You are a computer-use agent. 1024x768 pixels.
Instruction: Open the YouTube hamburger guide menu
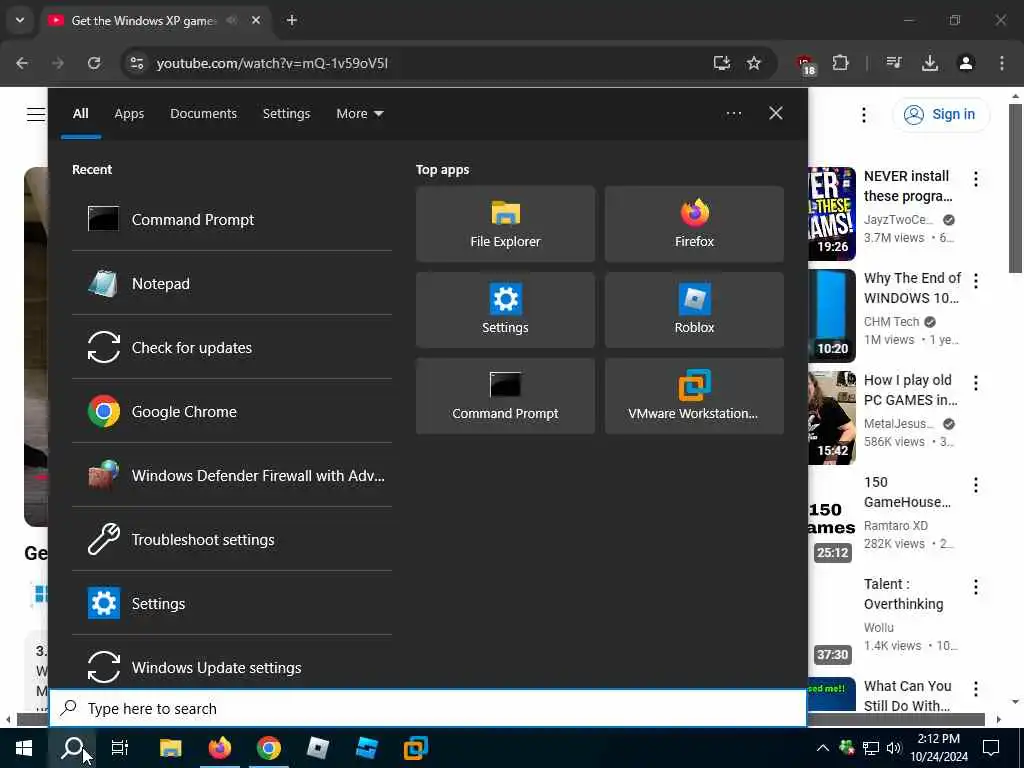pyautogui.click(x=36, y=114)
